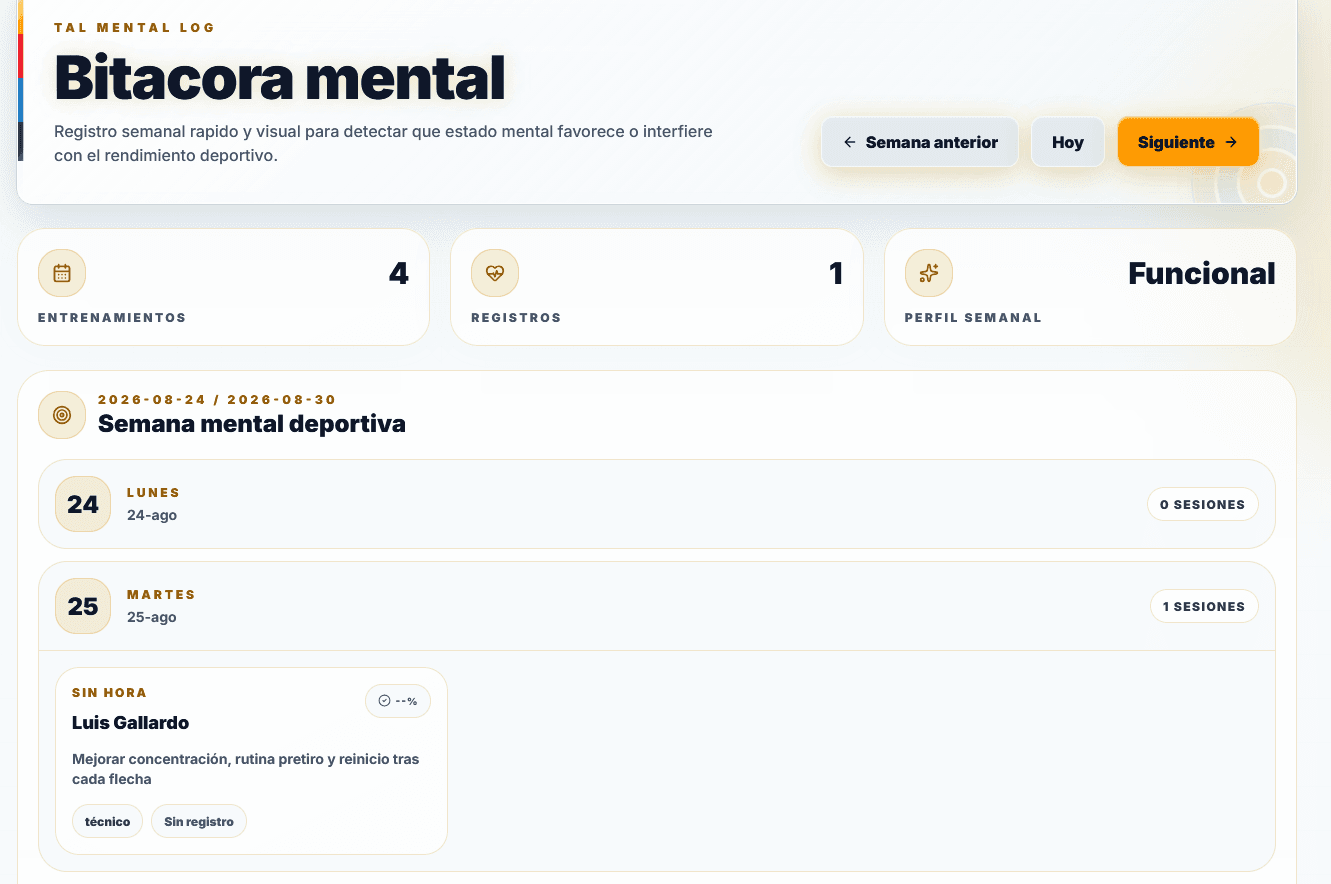Screen dimensions: 1331x884
Task: Click the 0 SESIONES pill on Lunes
Action: click(x=1202, y=504)
